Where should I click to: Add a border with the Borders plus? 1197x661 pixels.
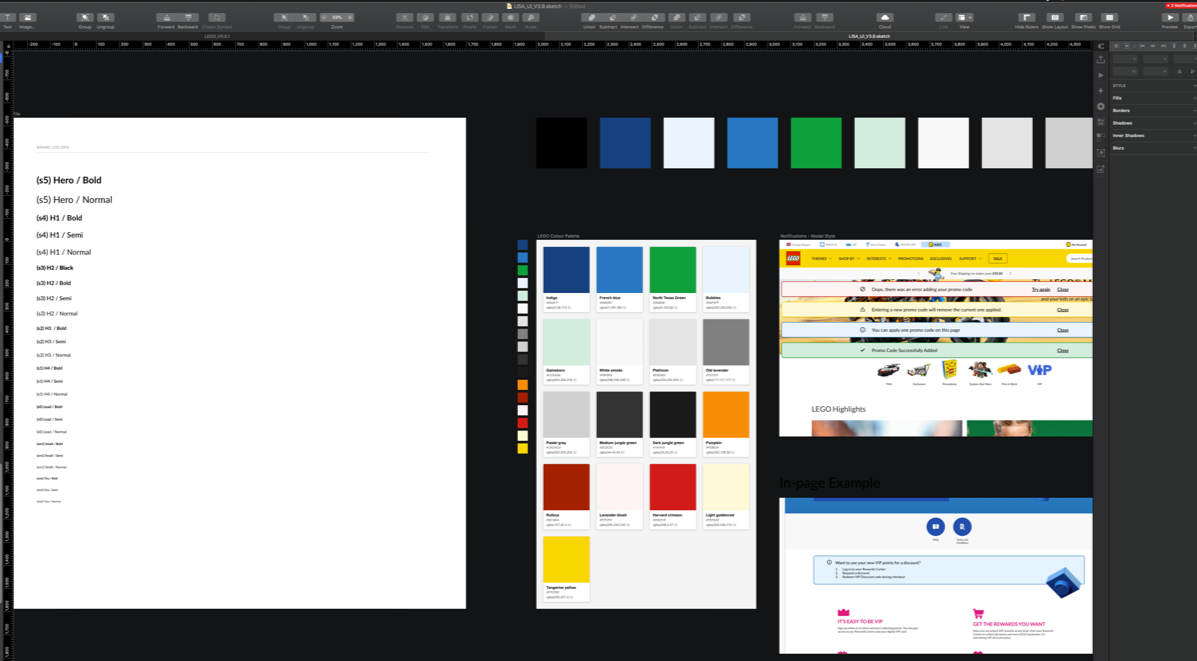tap(1193, 111)
